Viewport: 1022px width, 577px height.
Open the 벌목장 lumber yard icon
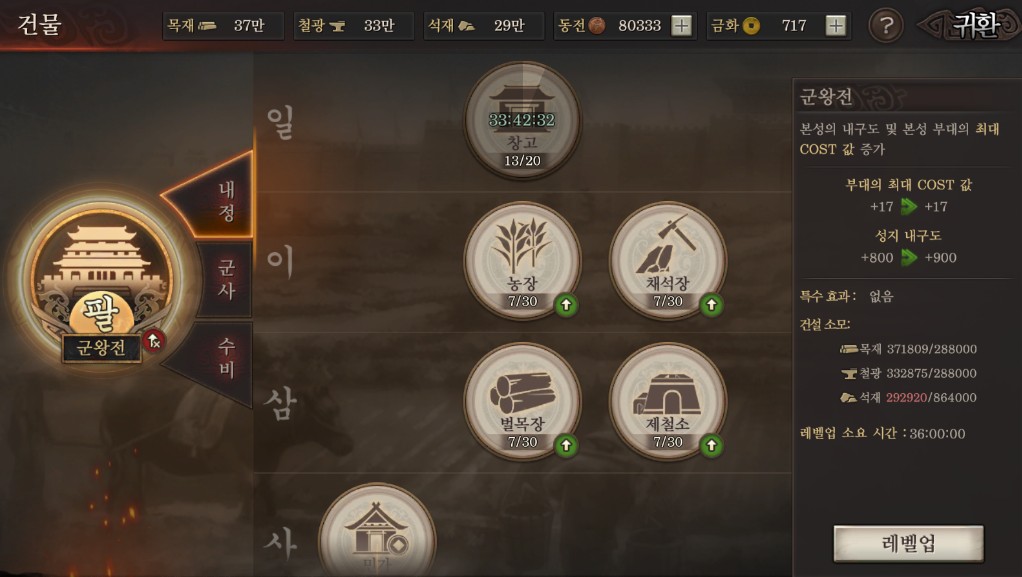pyautogui.click(x=522, y=401)
